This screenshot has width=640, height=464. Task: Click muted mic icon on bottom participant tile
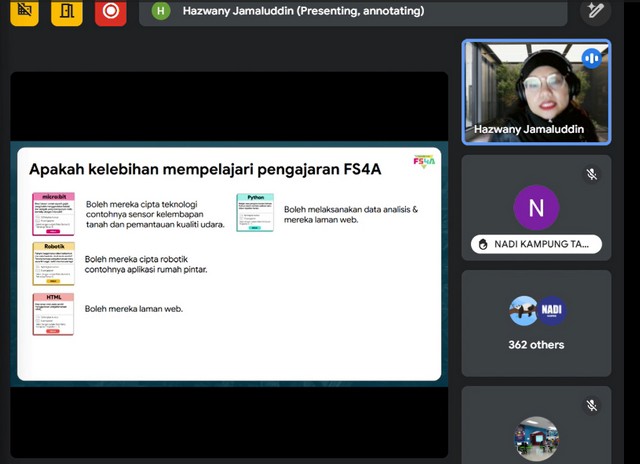592,405
